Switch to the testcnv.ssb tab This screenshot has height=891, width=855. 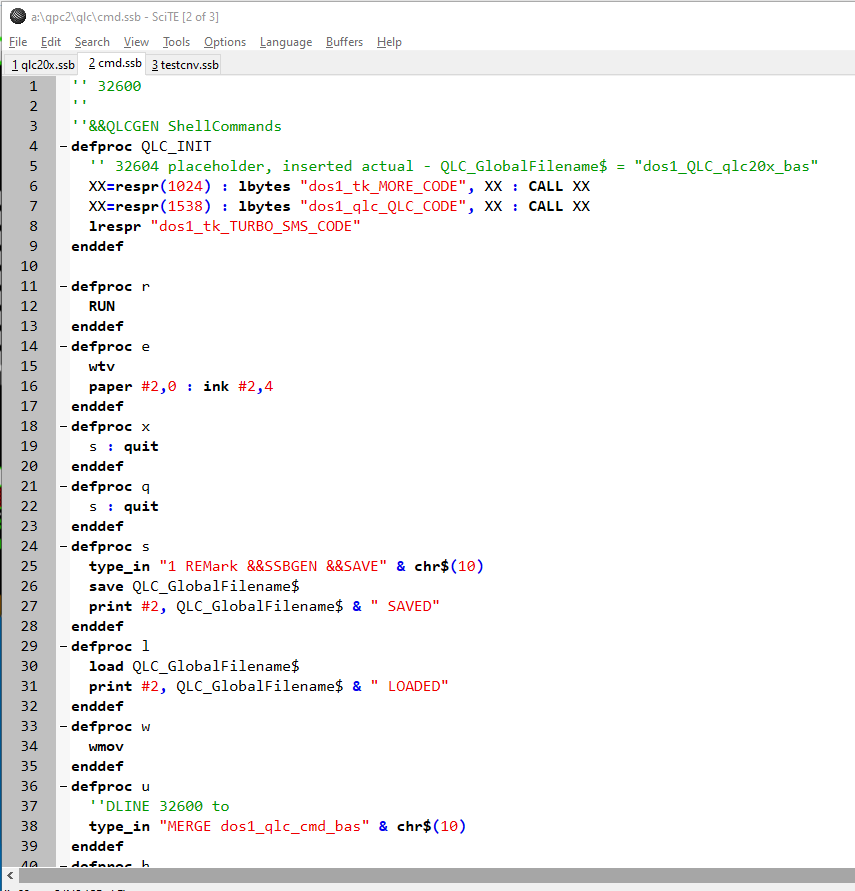(x=185, y=65)
